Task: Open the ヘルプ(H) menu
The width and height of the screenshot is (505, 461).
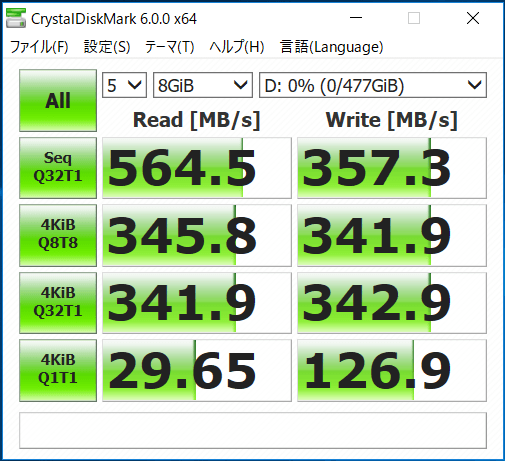Action: (x=237, y=47)
